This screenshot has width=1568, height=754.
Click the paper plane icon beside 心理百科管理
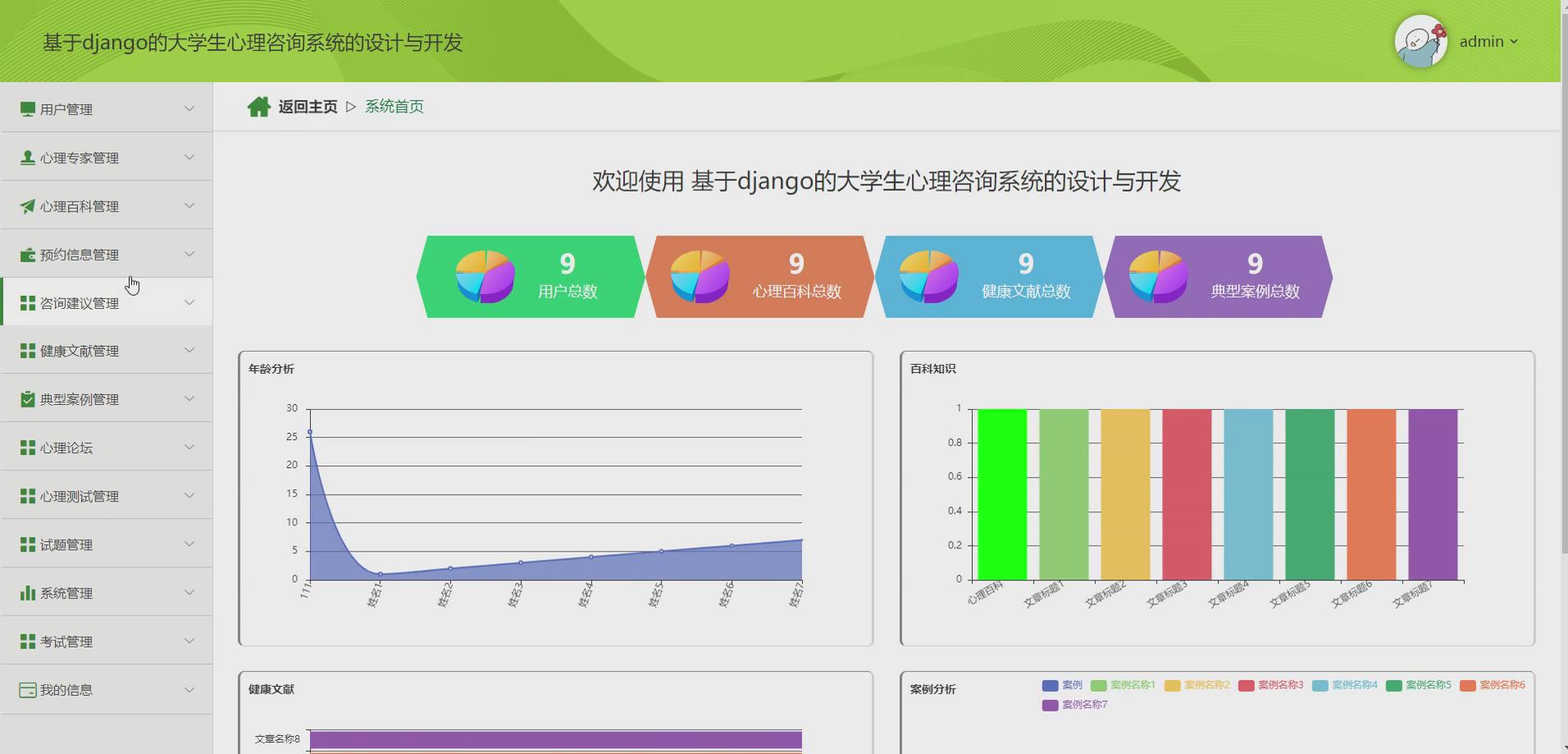click(28, 206)
